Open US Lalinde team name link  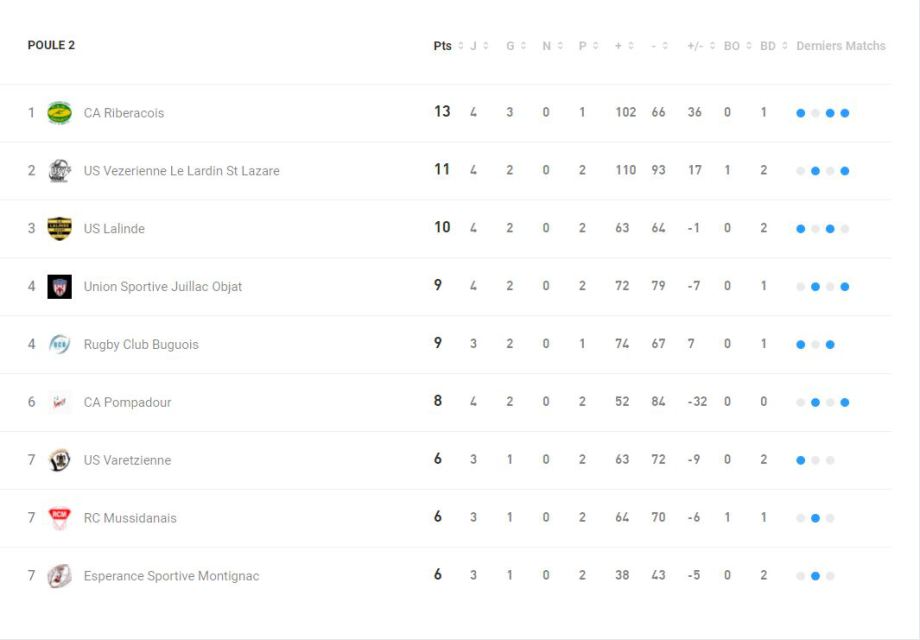tap(114, 229)
